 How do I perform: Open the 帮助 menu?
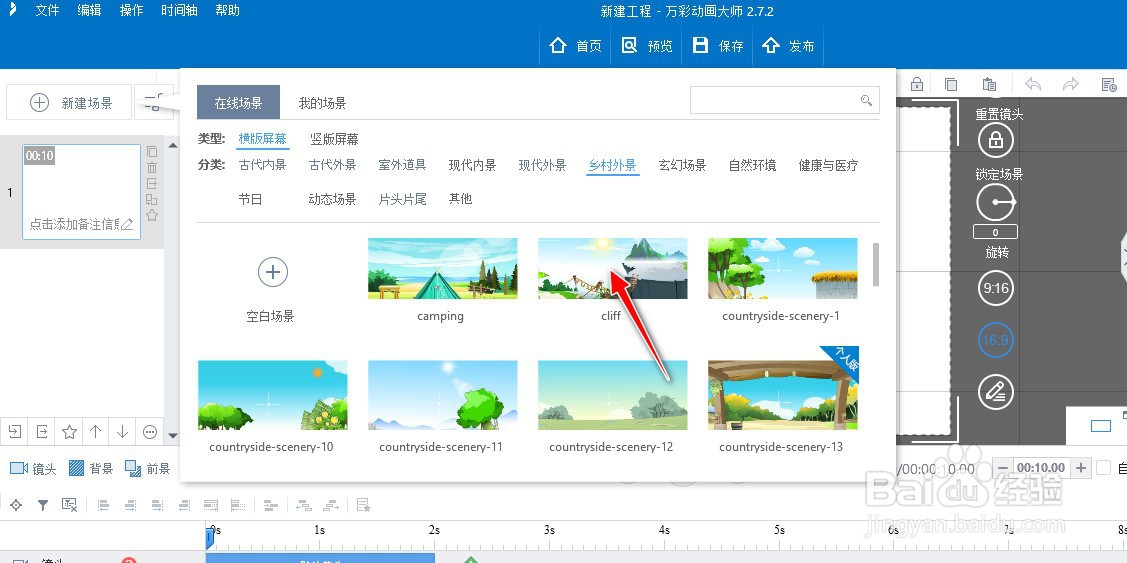click(x=227, y=11)
